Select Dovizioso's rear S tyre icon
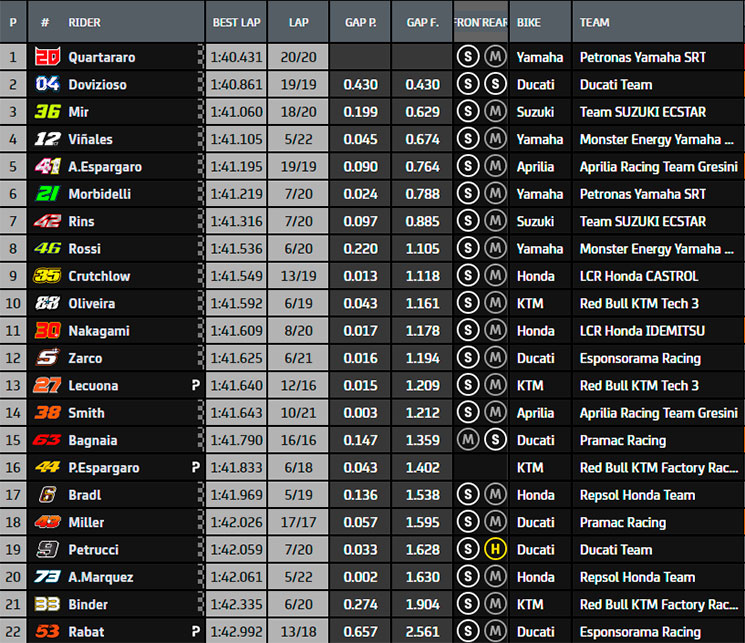The image size is (745, 643). tap(493, 85)
